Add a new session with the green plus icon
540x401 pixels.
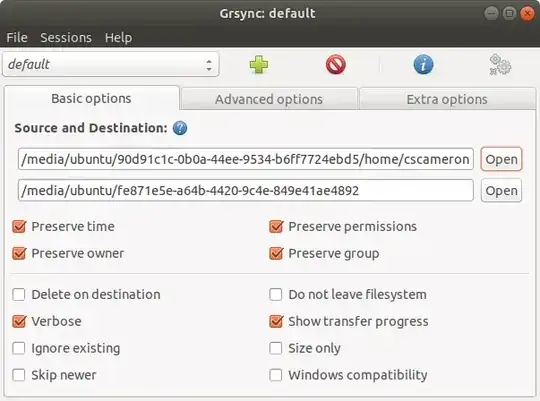(259, 65)
